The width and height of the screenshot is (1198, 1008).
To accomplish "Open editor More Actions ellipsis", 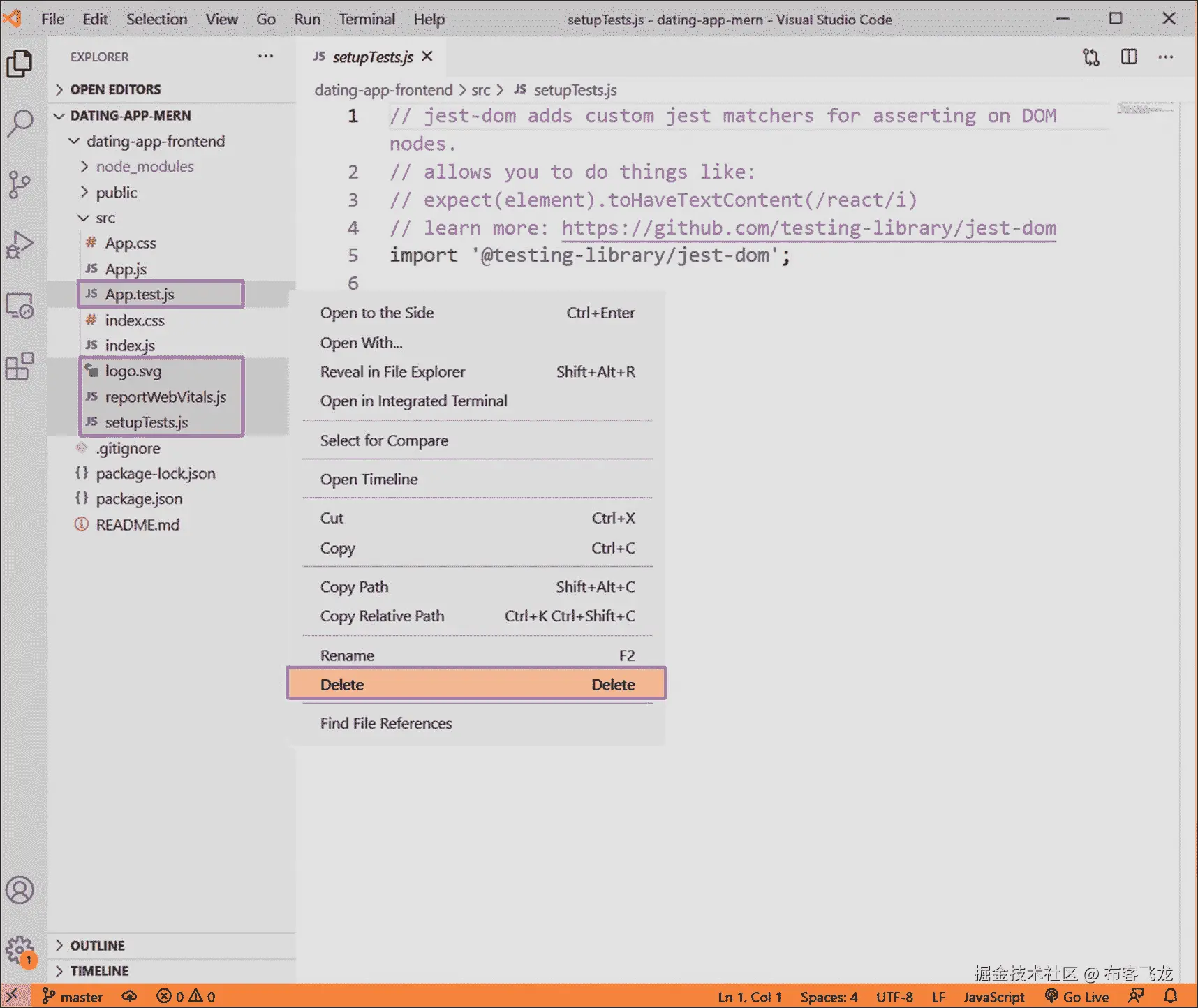I will (x=1166, y=57).
